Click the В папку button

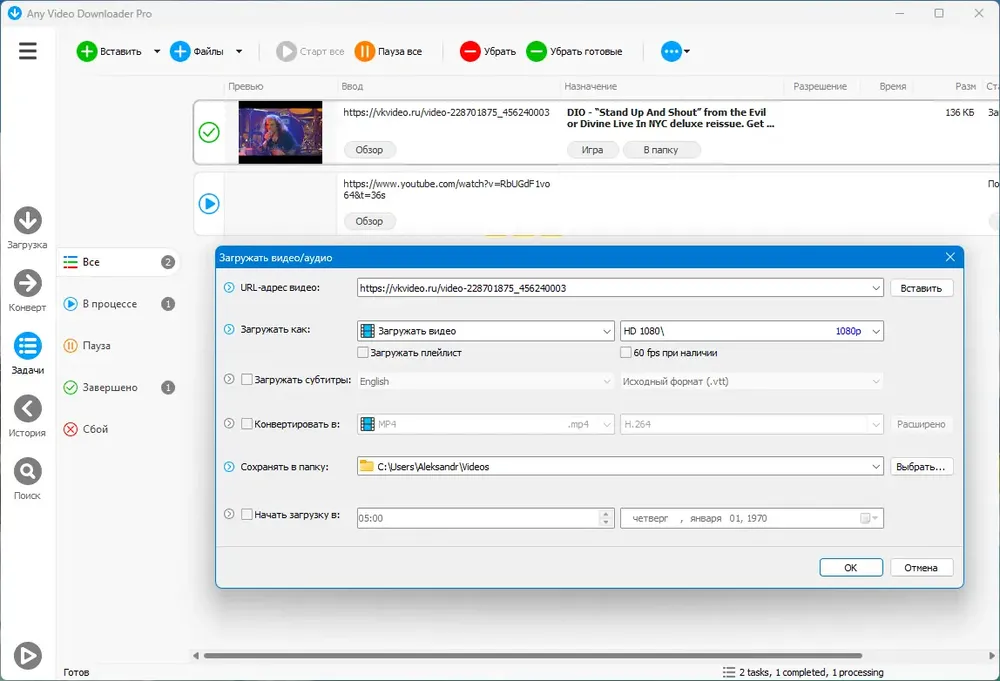click(661, 150)
